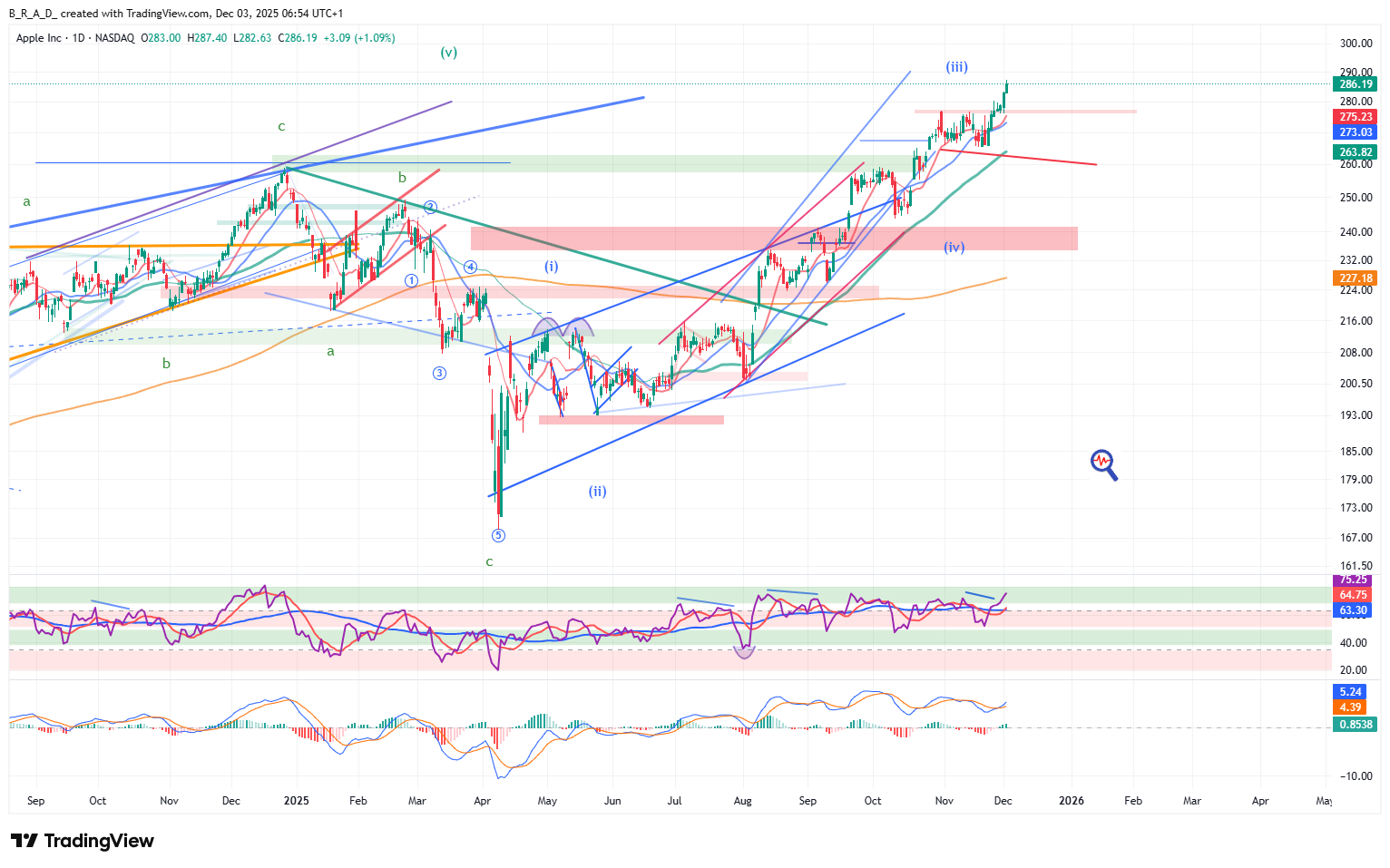Viewport: 1390px width, 868px height.
Task: Select the circled 3 wave marker
Action: (439, 373)
